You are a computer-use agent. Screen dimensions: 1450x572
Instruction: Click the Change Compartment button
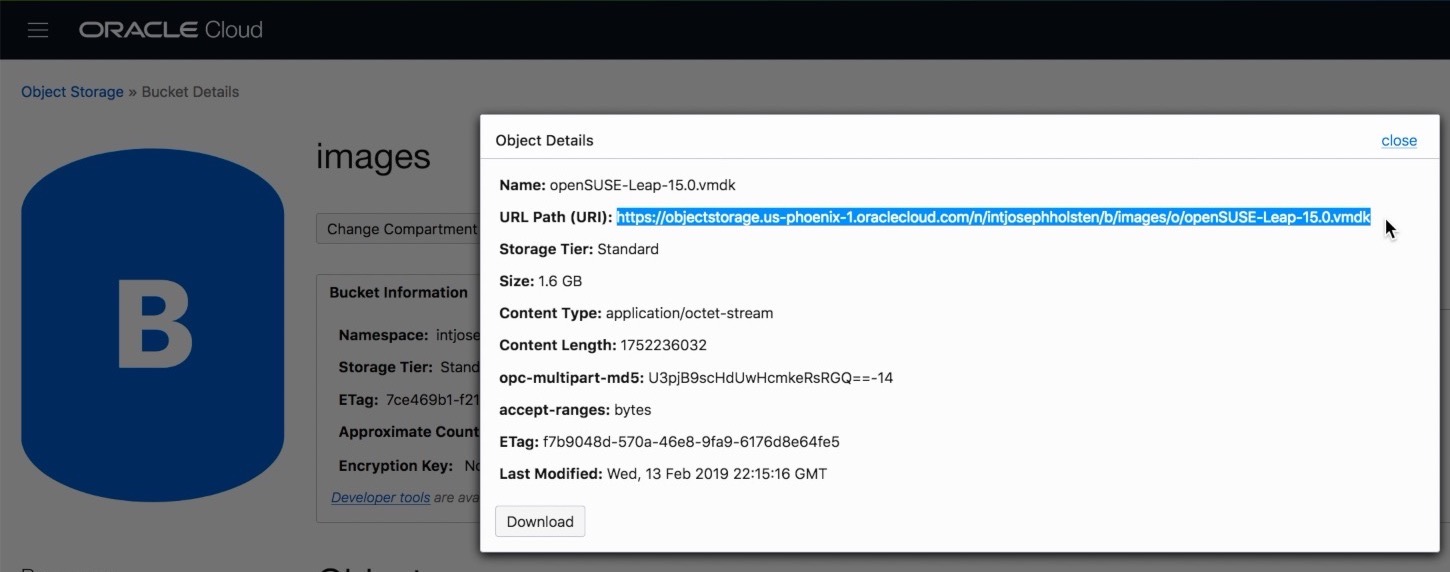(x=398, y=229)
